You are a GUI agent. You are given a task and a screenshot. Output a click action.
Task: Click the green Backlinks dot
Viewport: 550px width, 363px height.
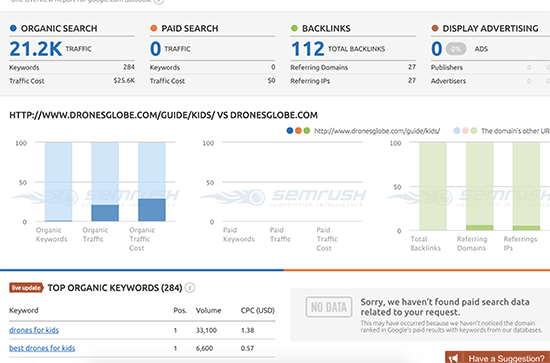[294, 28]
